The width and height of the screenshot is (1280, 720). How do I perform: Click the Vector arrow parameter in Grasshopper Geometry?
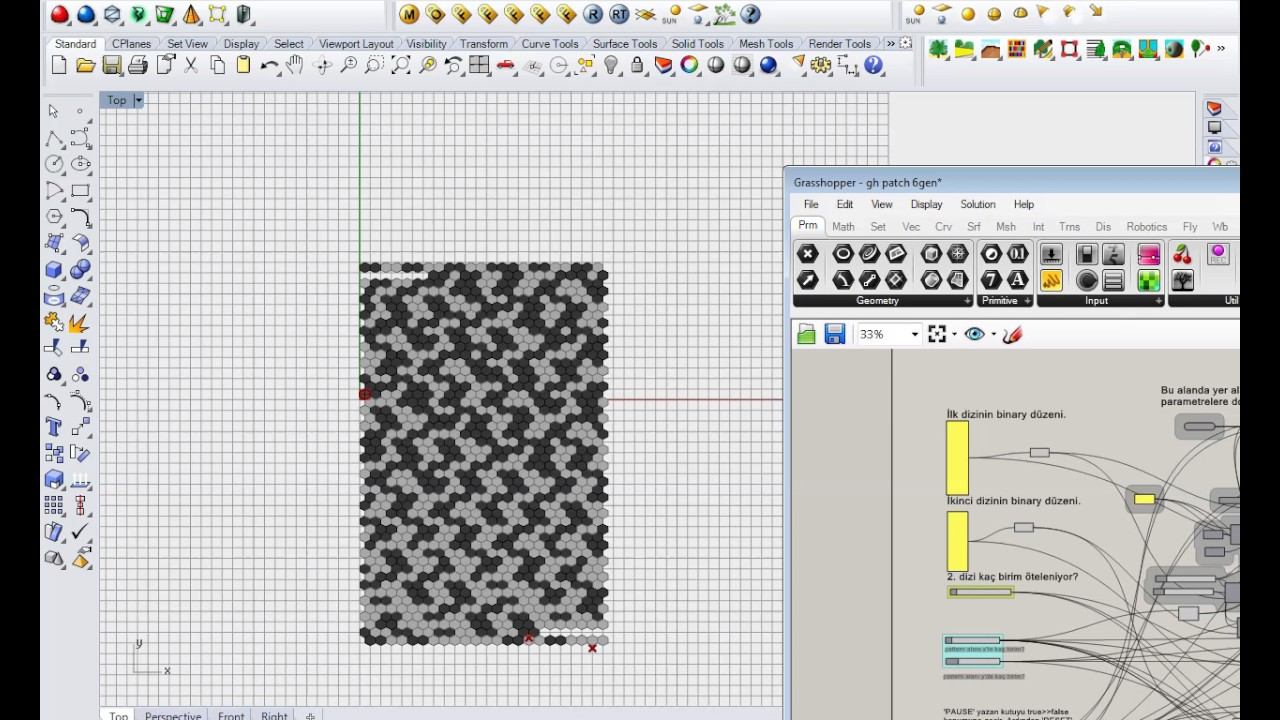808,280
